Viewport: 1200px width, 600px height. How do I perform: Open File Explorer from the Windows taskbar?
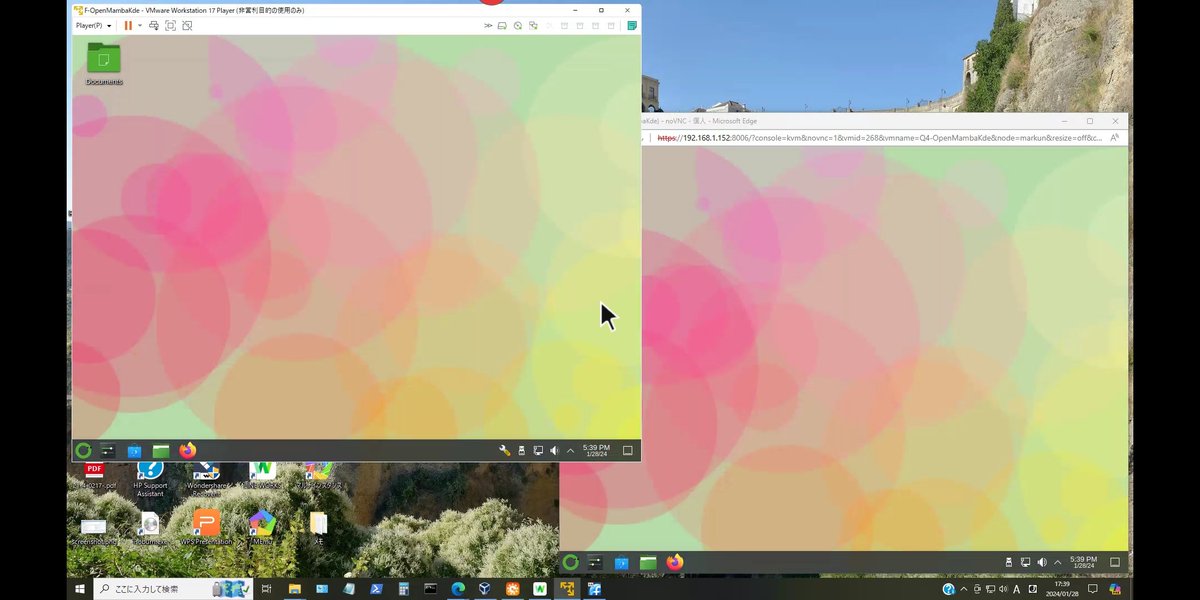(295, 589)
